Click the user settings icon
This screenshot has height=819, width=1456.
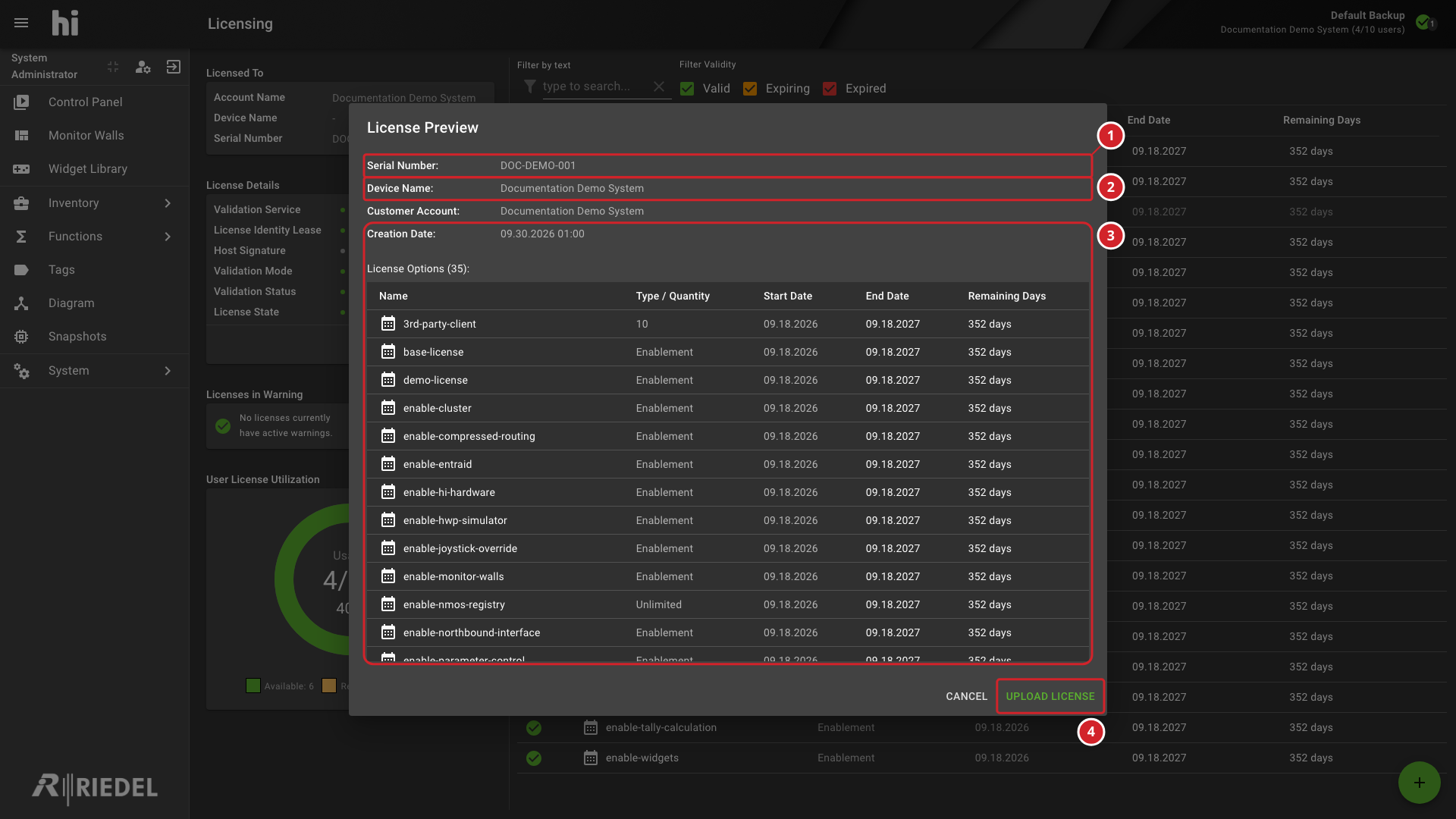(143, 67)
